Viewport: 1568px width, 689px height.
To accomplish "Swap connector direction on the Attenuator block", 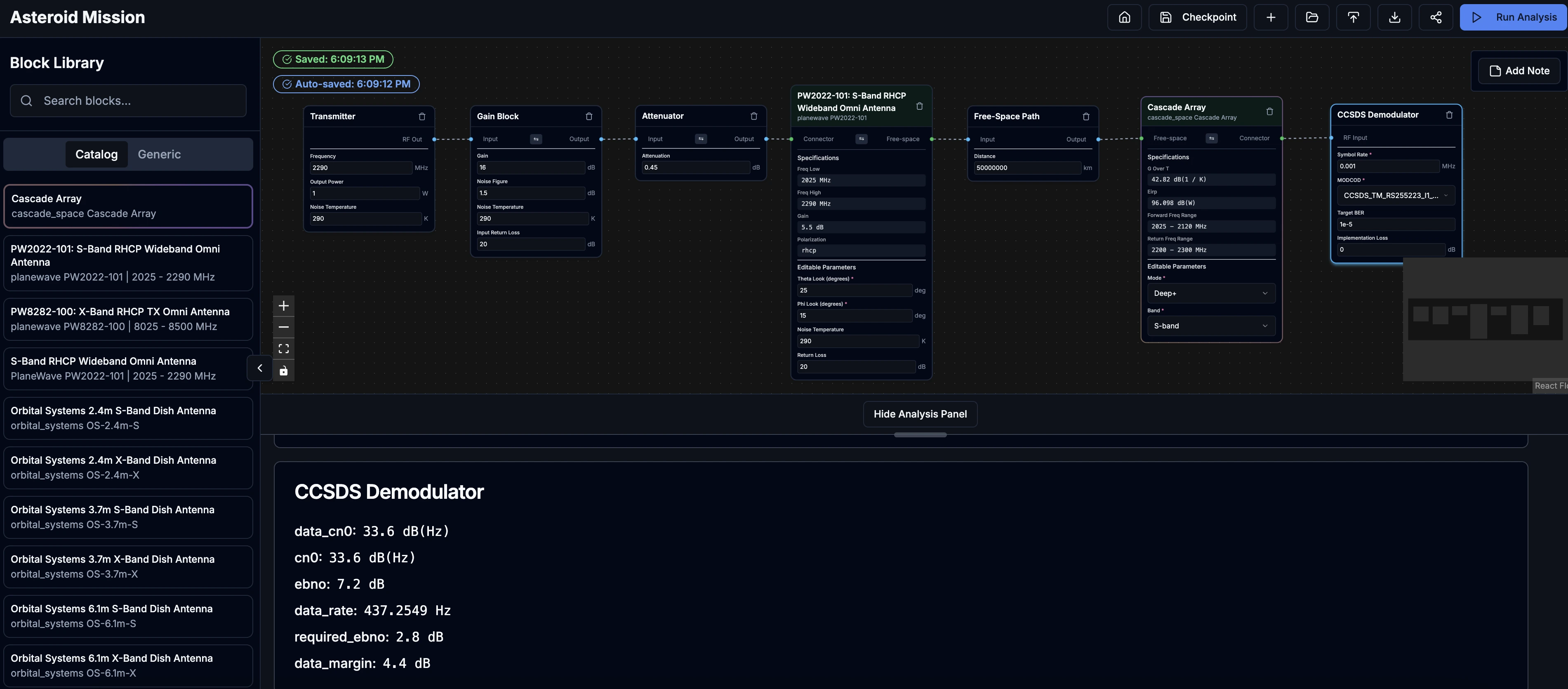I will (x=701, y=139).
